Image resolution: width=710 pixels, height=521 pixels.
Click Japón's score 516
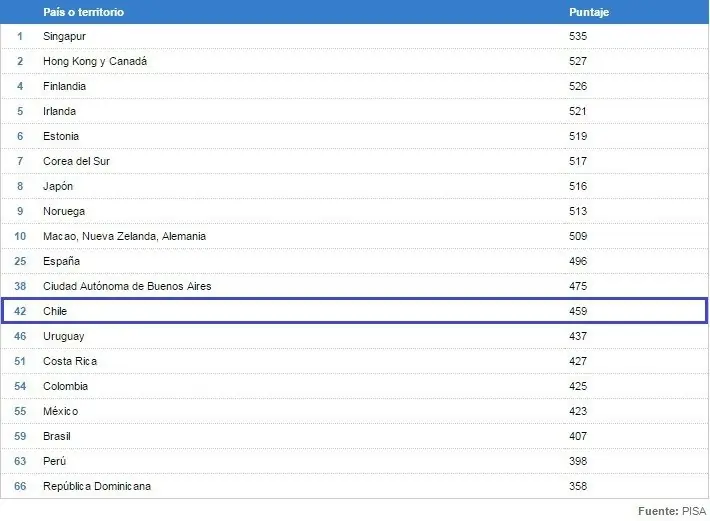click(578, 186)
